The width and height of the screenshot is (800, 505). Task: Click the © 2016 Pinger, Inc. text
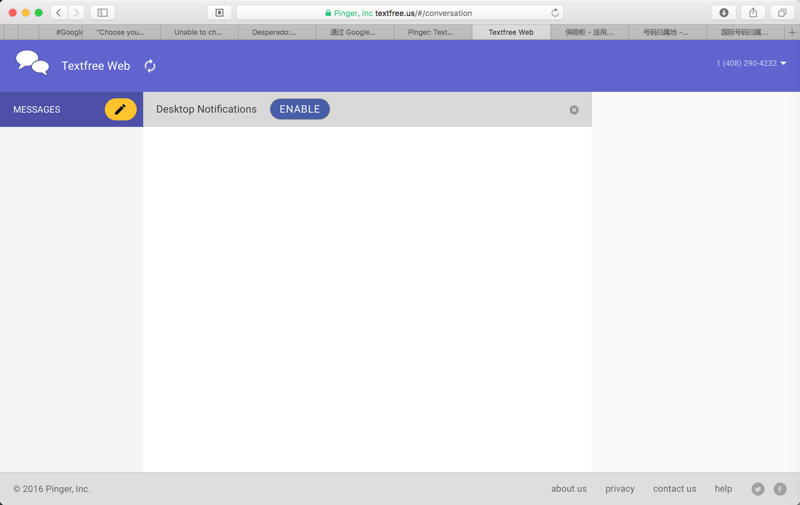52,489
